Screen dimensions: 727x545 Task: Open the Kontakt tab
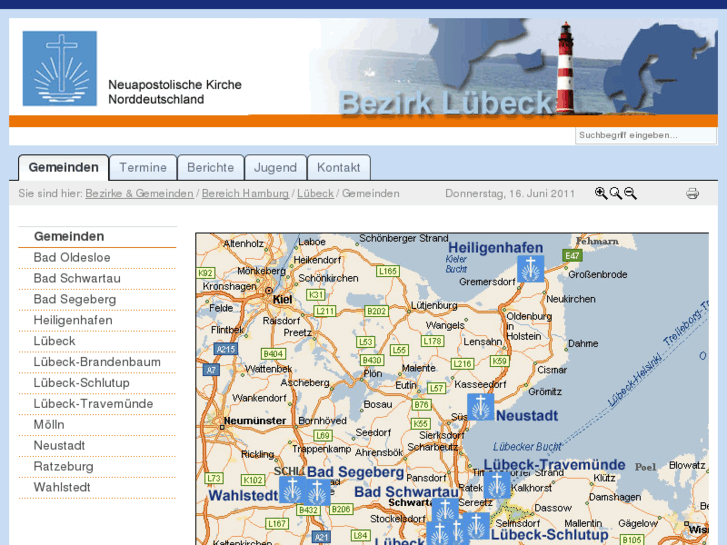338,167
